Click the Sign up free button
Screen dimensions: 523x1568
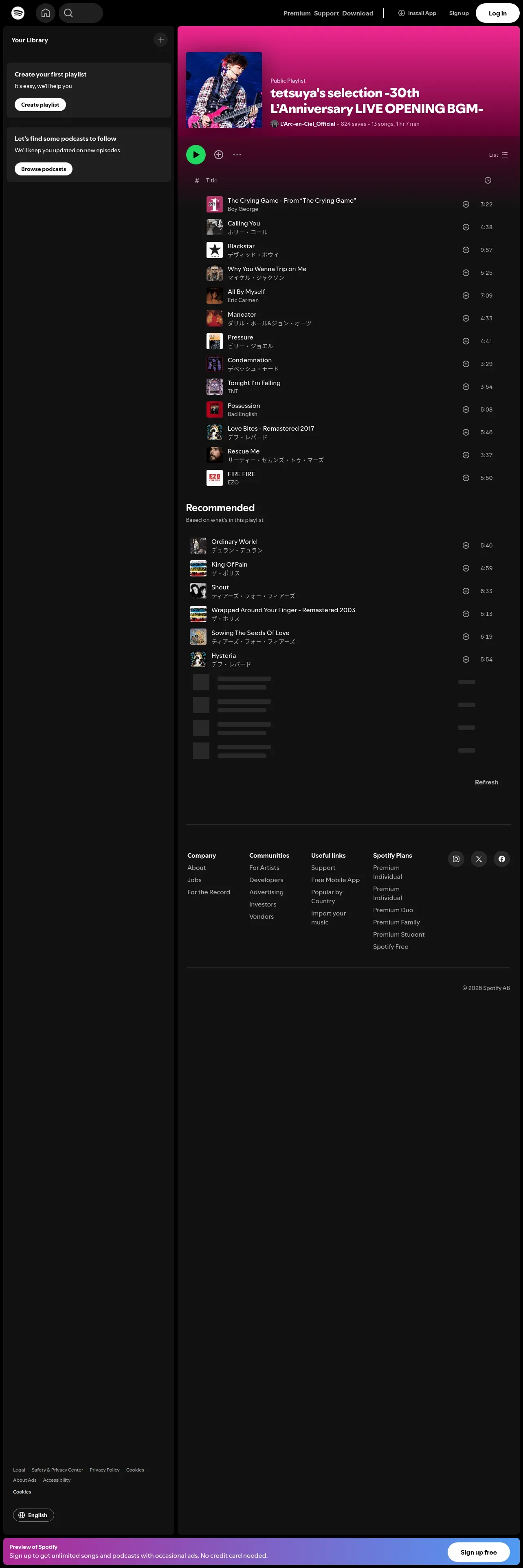tap(479, 1552)
